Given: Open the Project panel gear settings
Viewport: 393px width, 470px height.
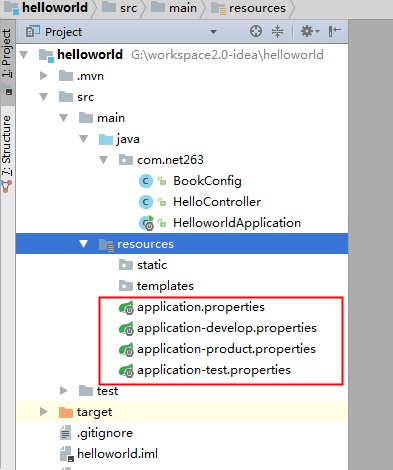Looking at the screenshot, I should point(310,31).
